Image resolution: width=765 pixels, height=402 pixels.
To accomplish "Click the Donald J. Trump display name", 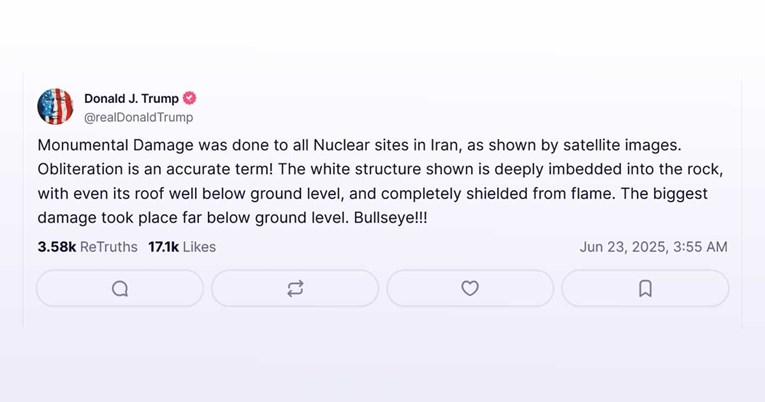I will (131, 98).
